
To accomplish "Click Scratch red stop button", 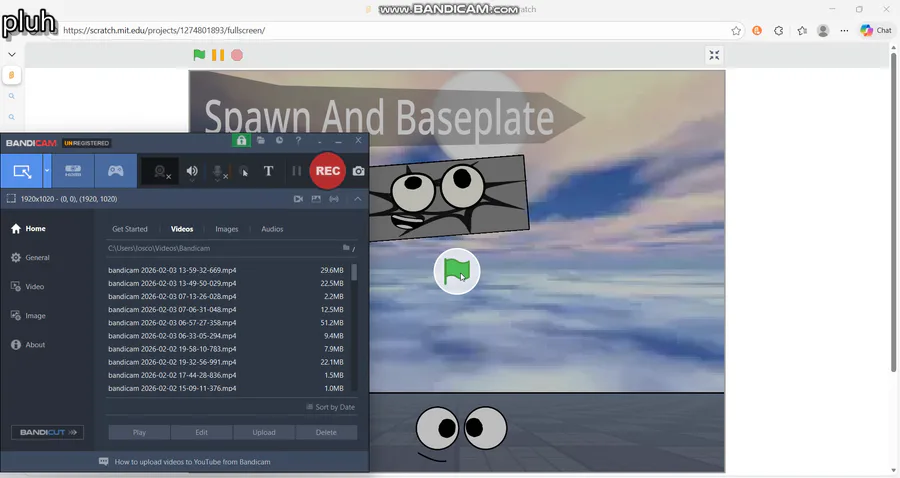I will [237, 55].
